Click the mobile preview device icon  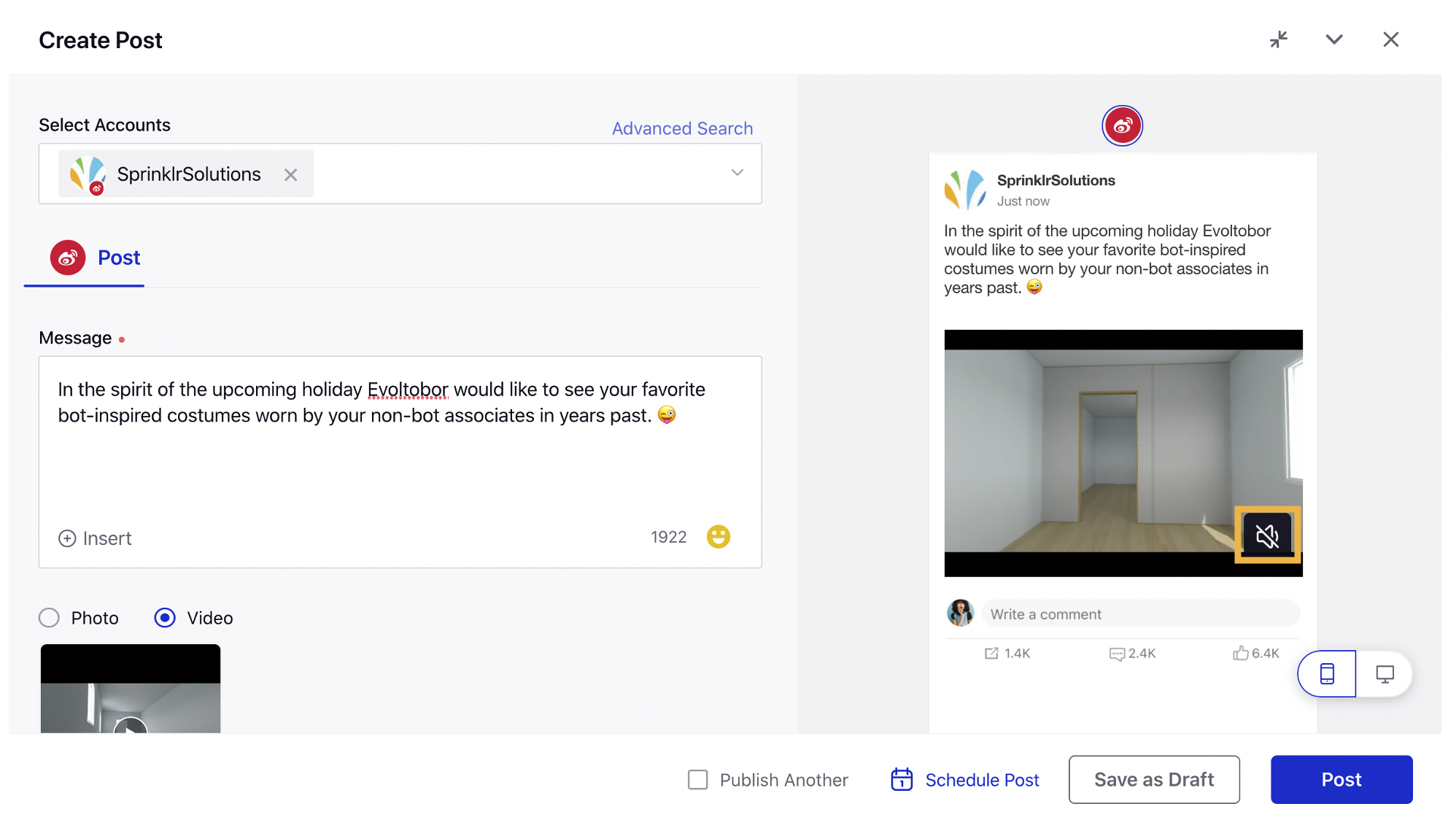tap(1328, 672)
